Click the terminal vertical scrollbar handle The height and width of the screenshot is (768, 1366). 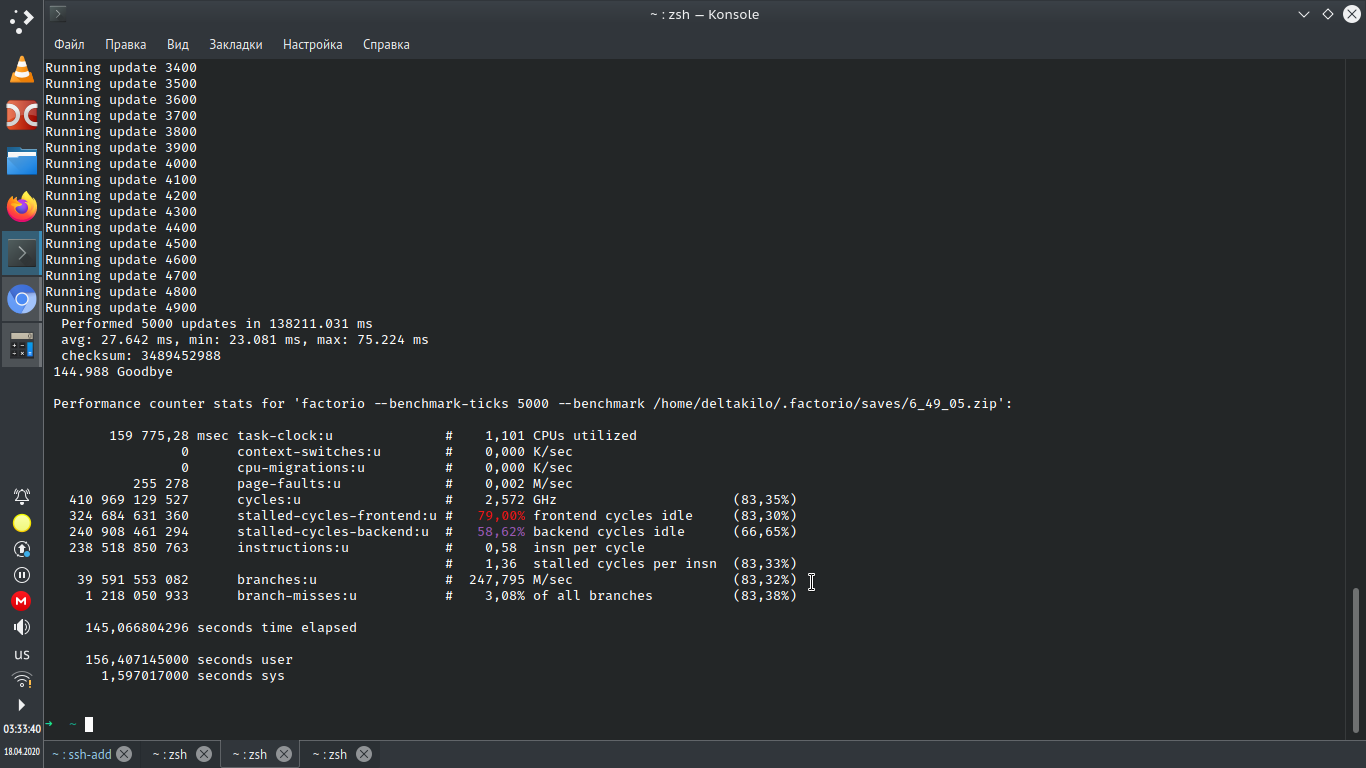1357,662
